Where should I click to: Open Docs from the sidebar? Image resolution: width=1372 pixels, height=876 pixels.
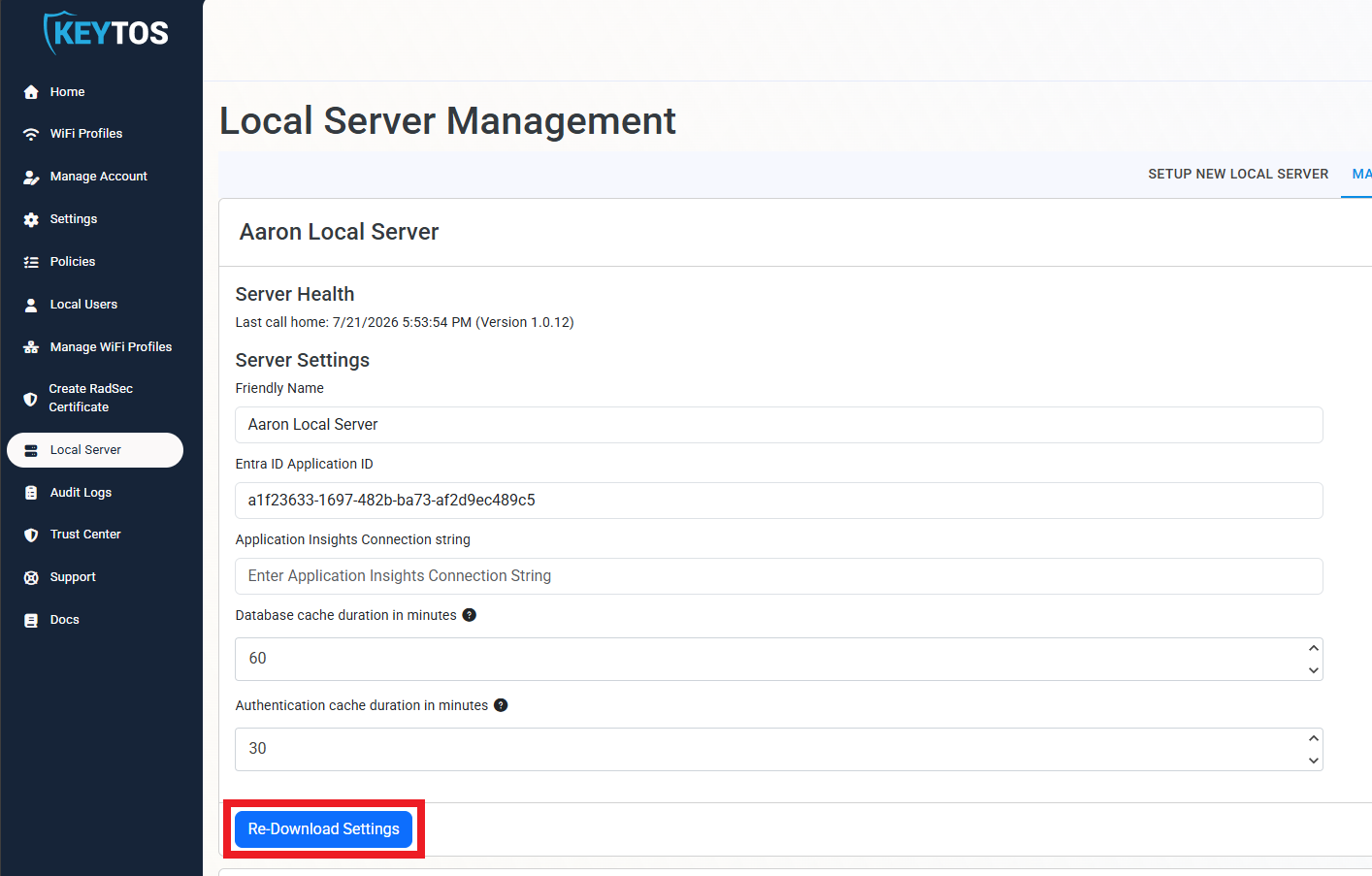pyautogui.click(x=65, y=620)
